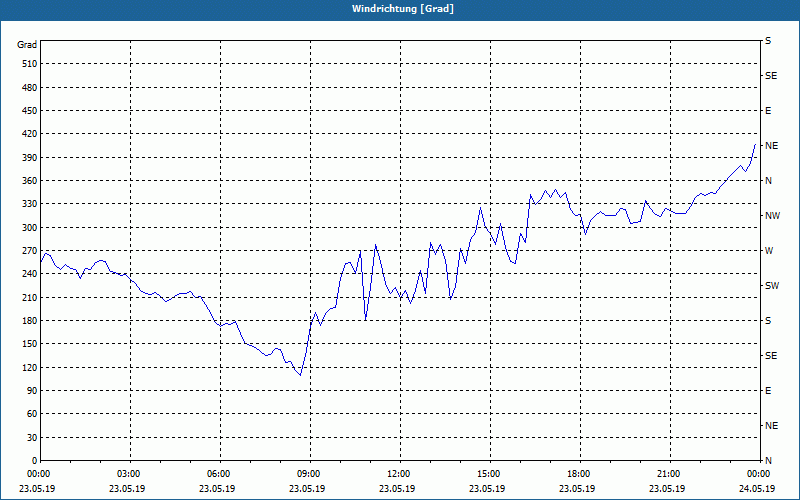The height and width of the screenshot is (500, 800).
Task: Select the 150 value on left axis
Action: coord(30,344)
